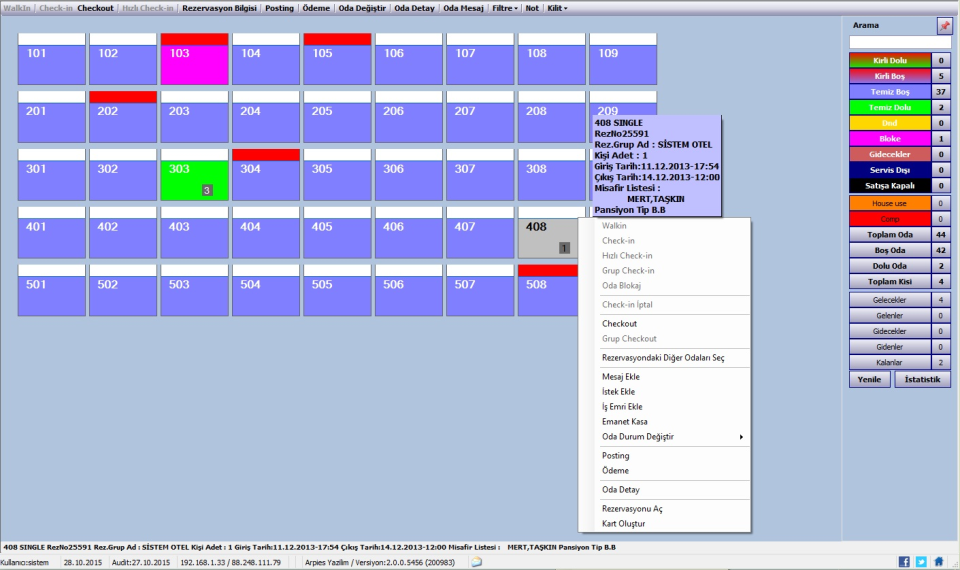960x570 pixels.
Task: Select the magenta Bloke status swatch
Action: (890, 138)
